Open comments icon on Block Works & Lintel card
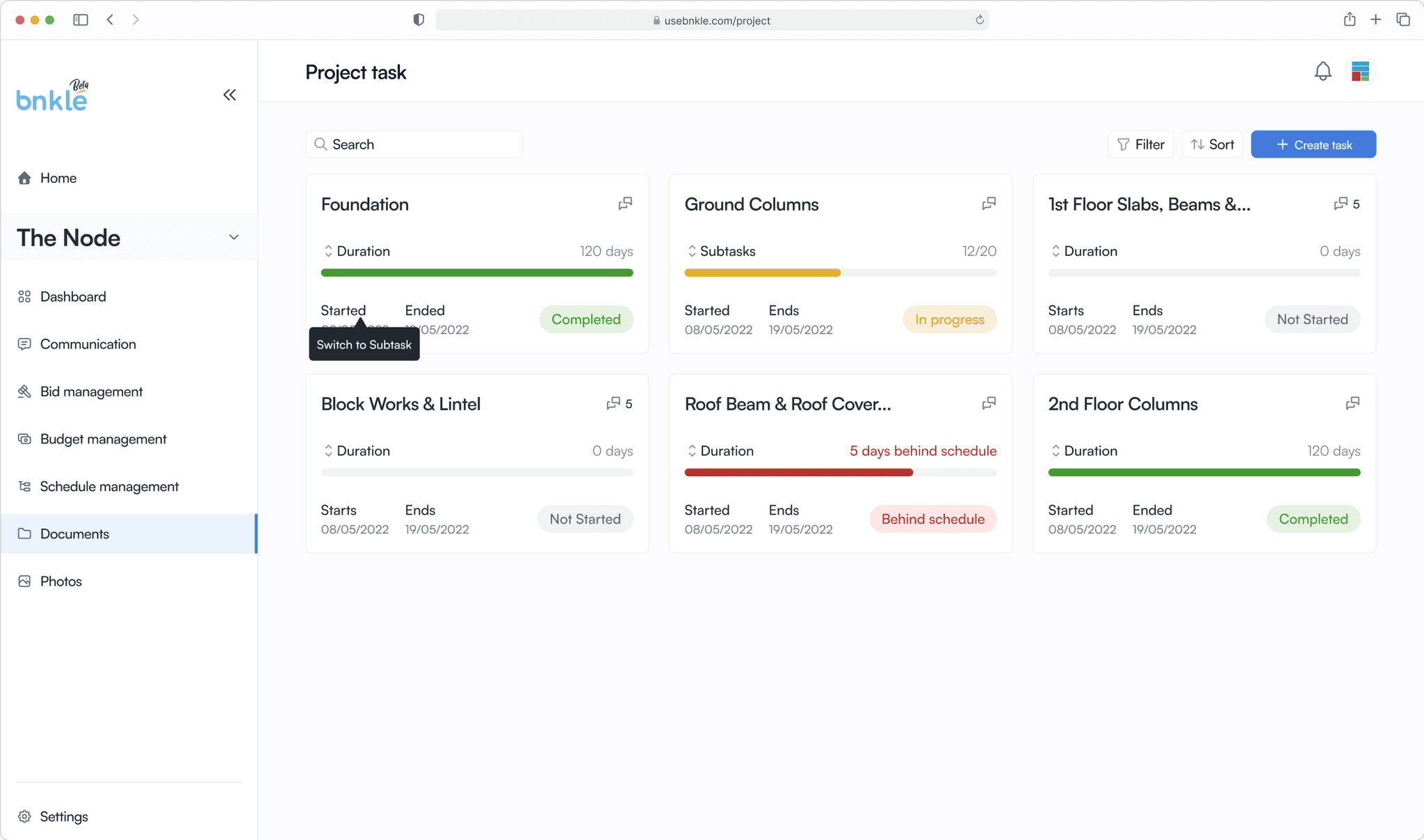The height and width of the screenshot is (840, 1424). click(613, 403)
